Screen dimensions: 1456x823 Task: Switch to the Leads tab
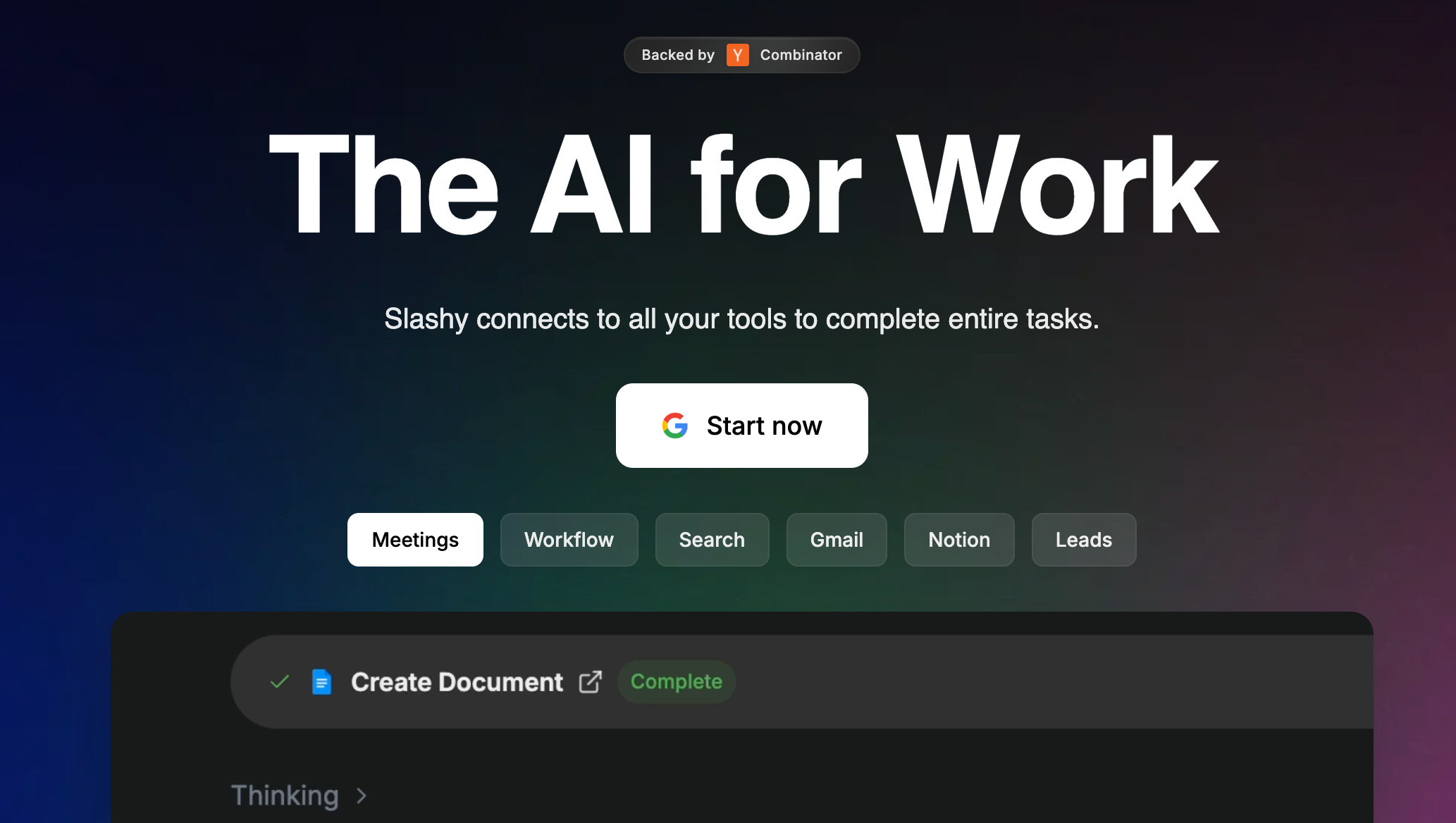click(x=1083, y=540)
